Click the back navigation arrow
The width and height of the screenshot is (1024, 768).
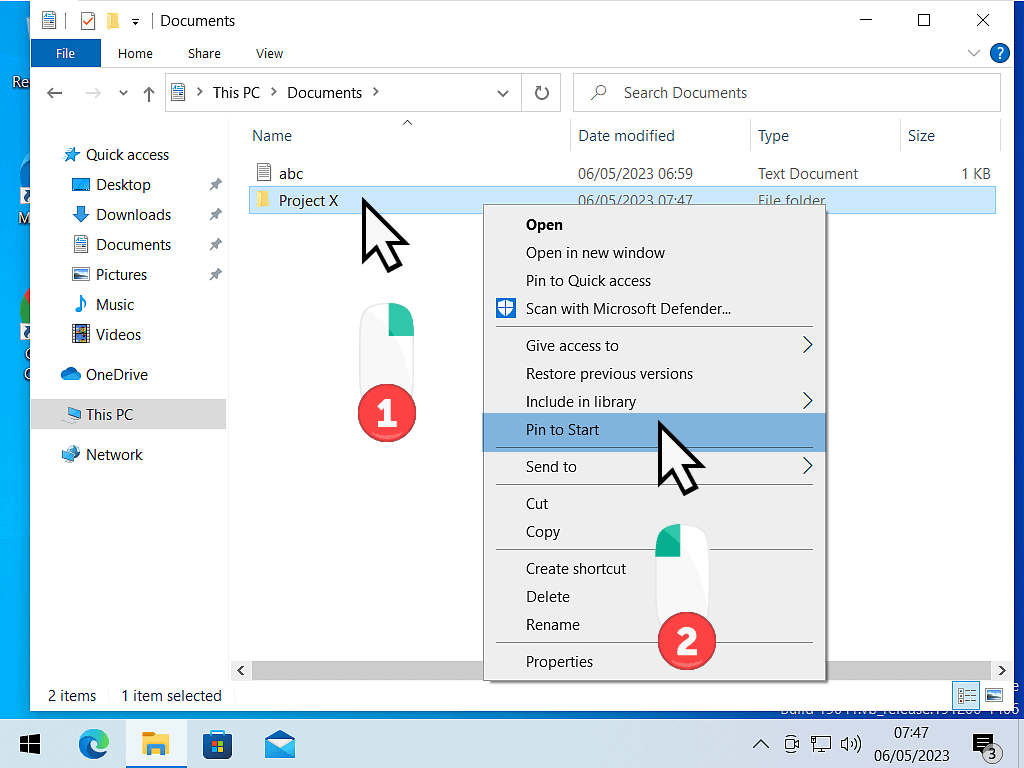pyautogui.click(x=55, y=92)
